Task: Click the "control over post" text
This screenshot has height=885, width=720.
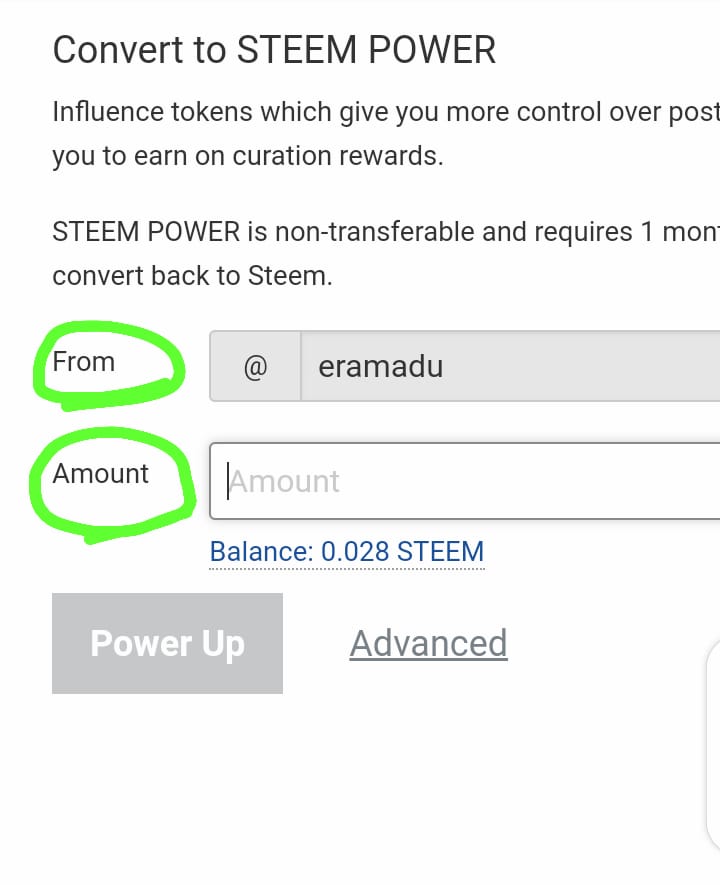Action: click(x=586, y=112)
